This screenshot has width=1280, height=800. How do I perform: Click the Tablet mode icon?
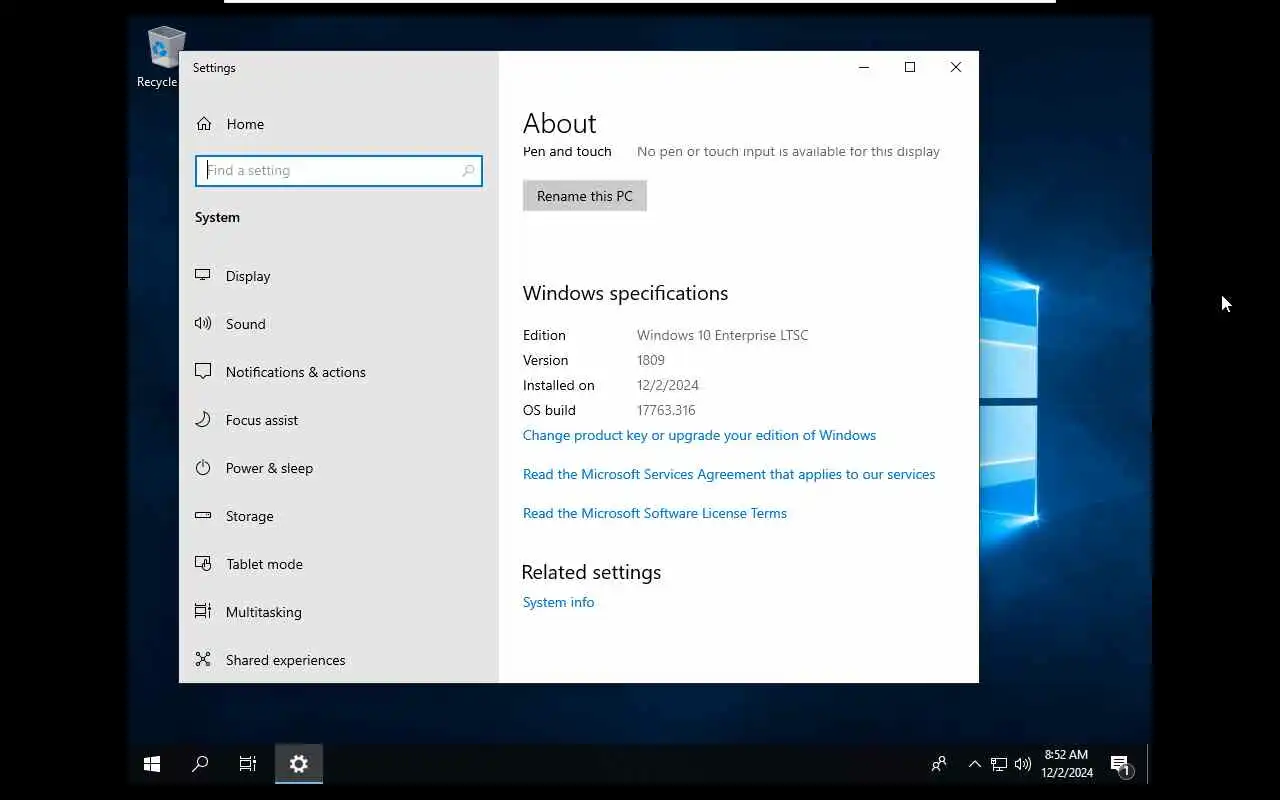click(203, 563)
